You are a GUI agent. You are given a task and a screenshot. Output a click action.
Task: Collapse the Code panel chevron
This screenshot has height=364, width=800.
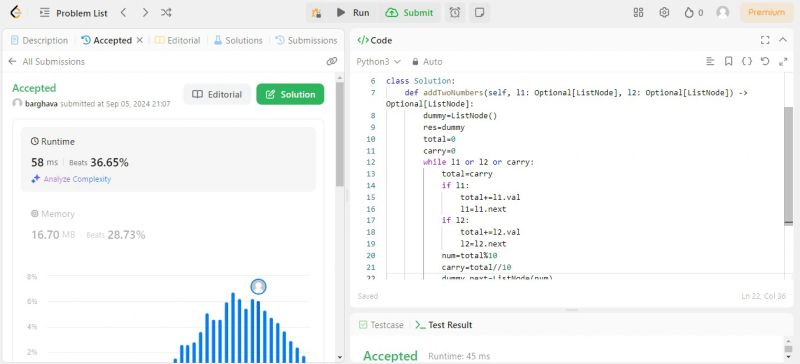pyautogui.click(x=783, y=40)
